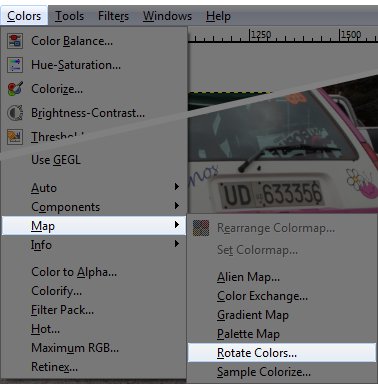Open the Tools menu

(69, 16)
